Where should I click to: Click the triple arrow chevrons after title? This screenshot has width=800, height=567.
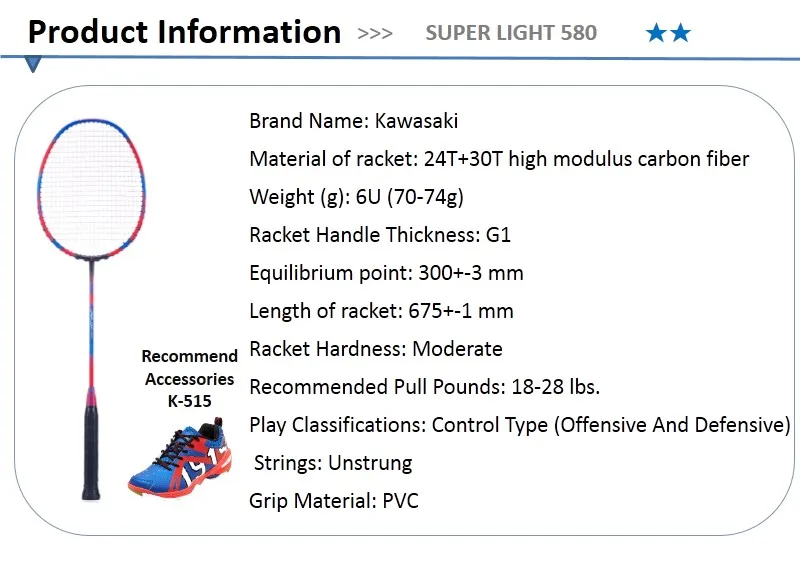coord(375,34)
